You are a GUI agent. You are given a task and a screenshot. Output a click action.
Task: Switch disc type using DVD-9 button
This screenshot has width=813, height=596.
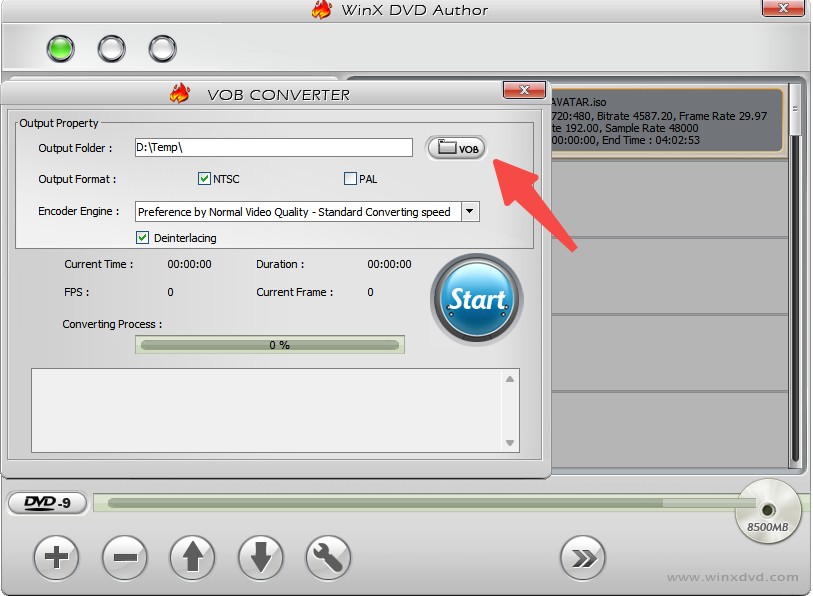[47, 503]
